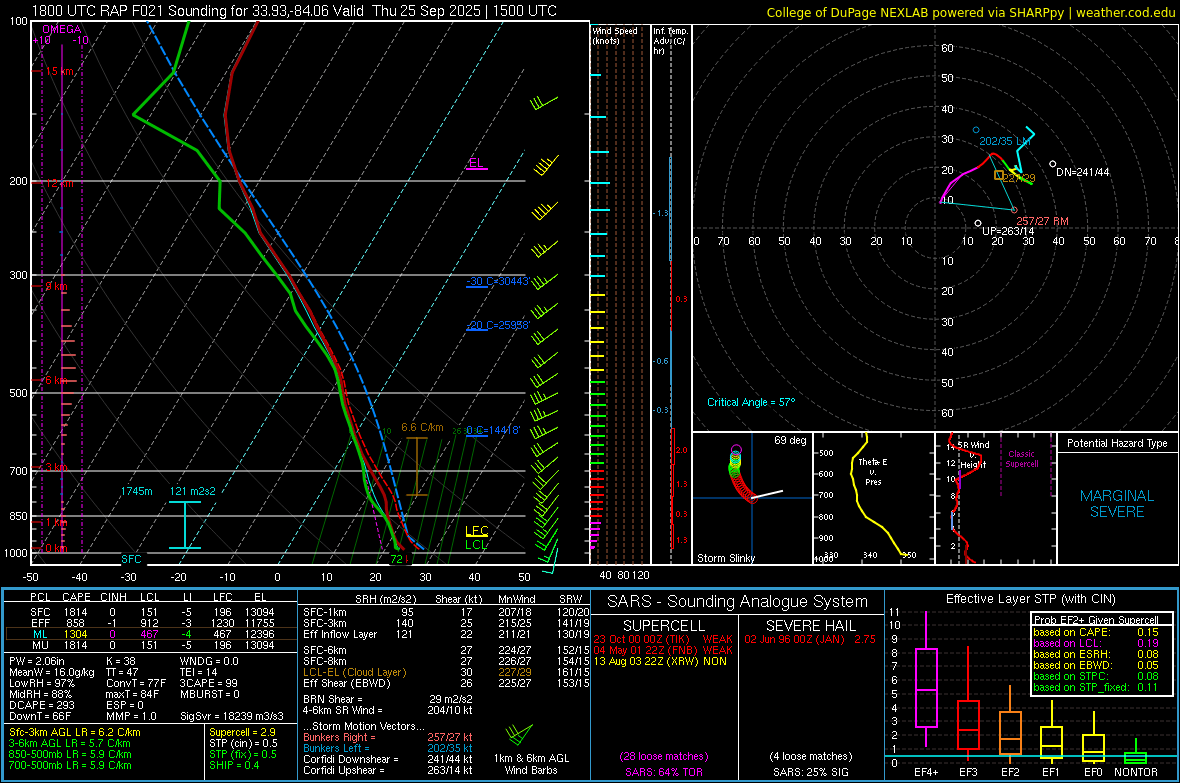Click the 1745m effective inflow label
Image resolution: width=1180 pixels, height=783 pixels.
pos(136,491)
